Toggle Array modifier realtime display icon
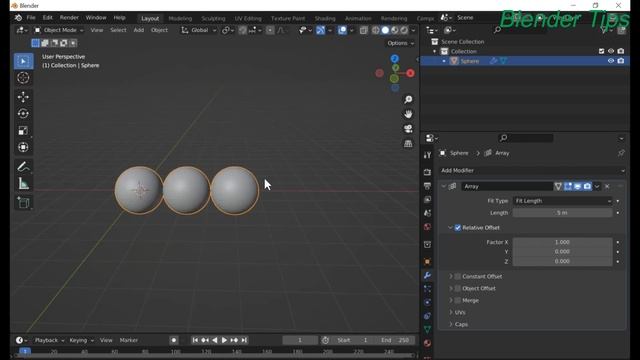Image resolution: width=640 pixels, height=360 pixels. click(x=577, y=186)
